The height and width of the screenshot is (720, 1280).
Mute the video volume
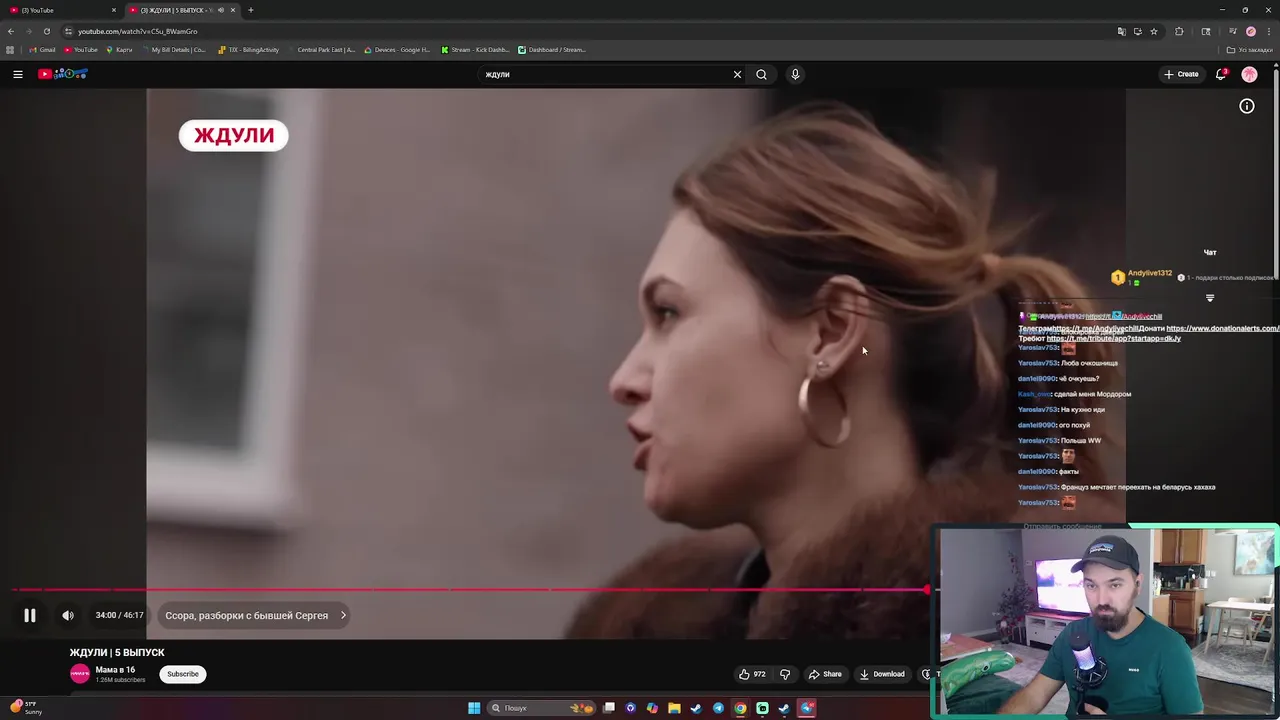pos(68,616)
